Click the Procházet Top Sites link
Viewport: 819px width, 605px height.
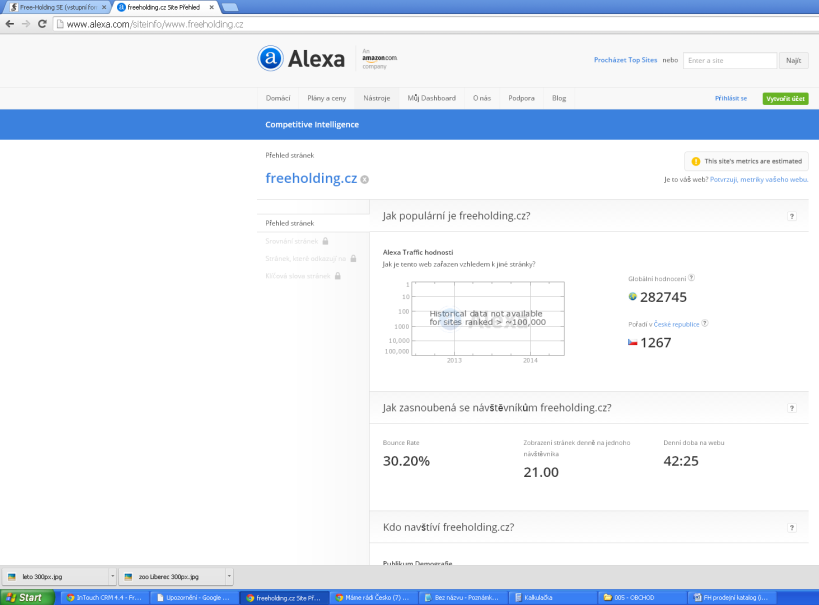625,60
